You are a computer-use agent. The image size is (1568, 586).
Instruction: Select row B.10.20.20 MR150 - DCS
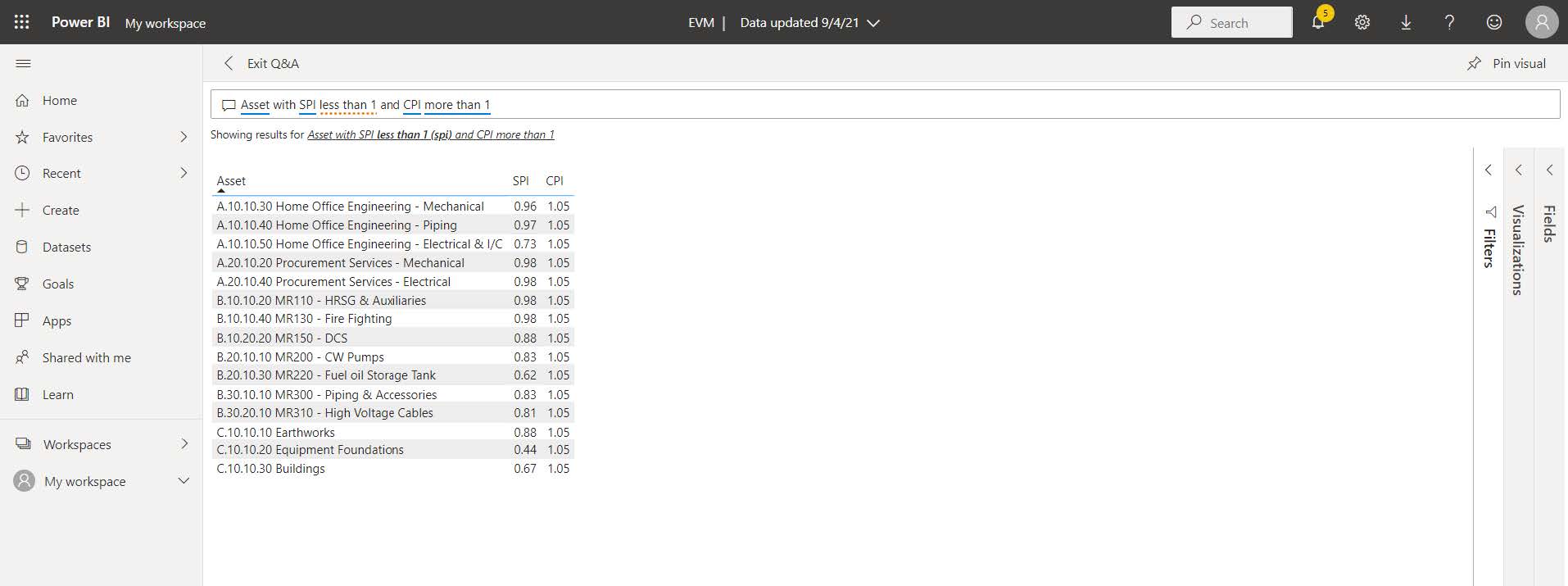(x=392, y=338)
